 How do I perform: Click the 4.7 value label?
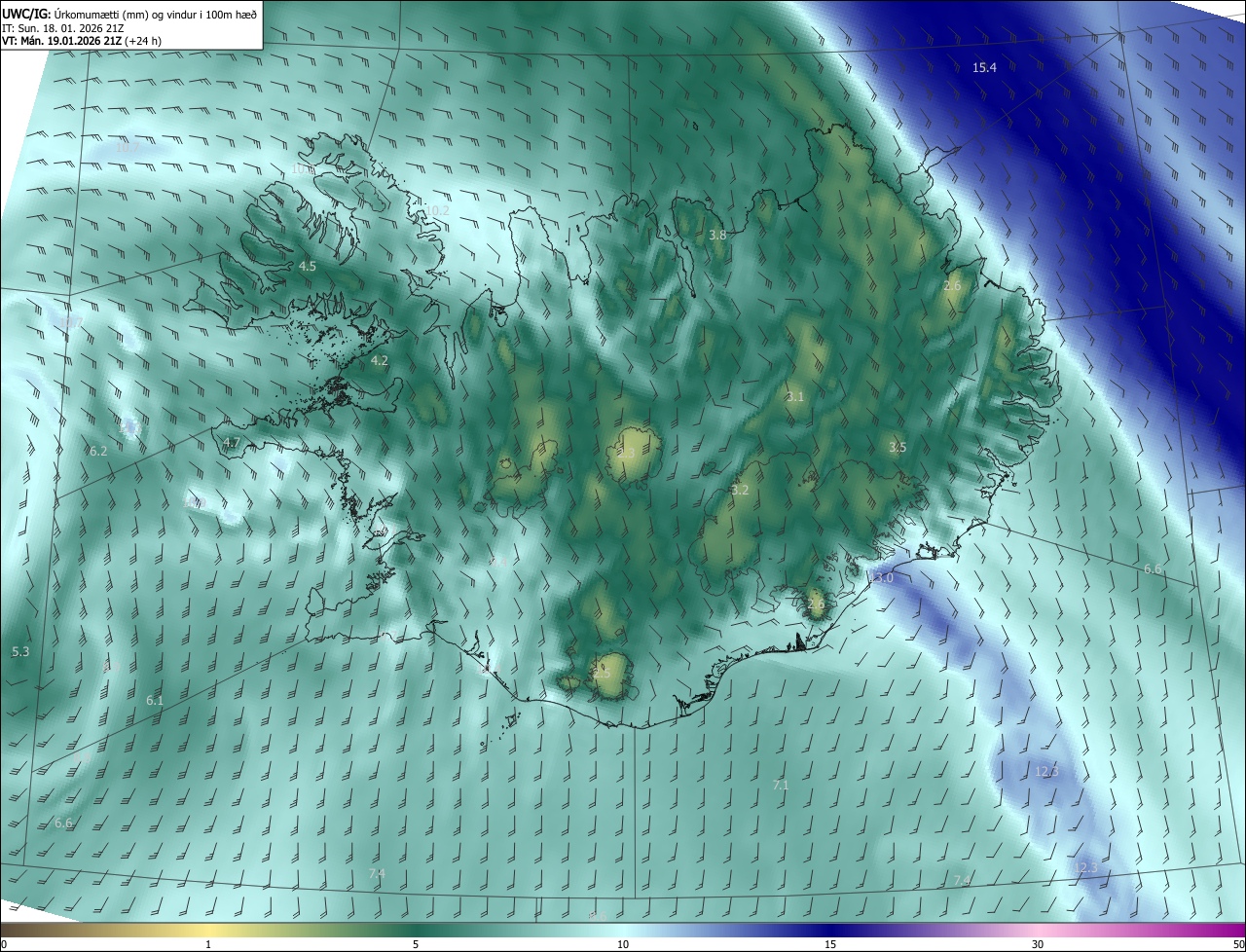click(x=231, y=442)
